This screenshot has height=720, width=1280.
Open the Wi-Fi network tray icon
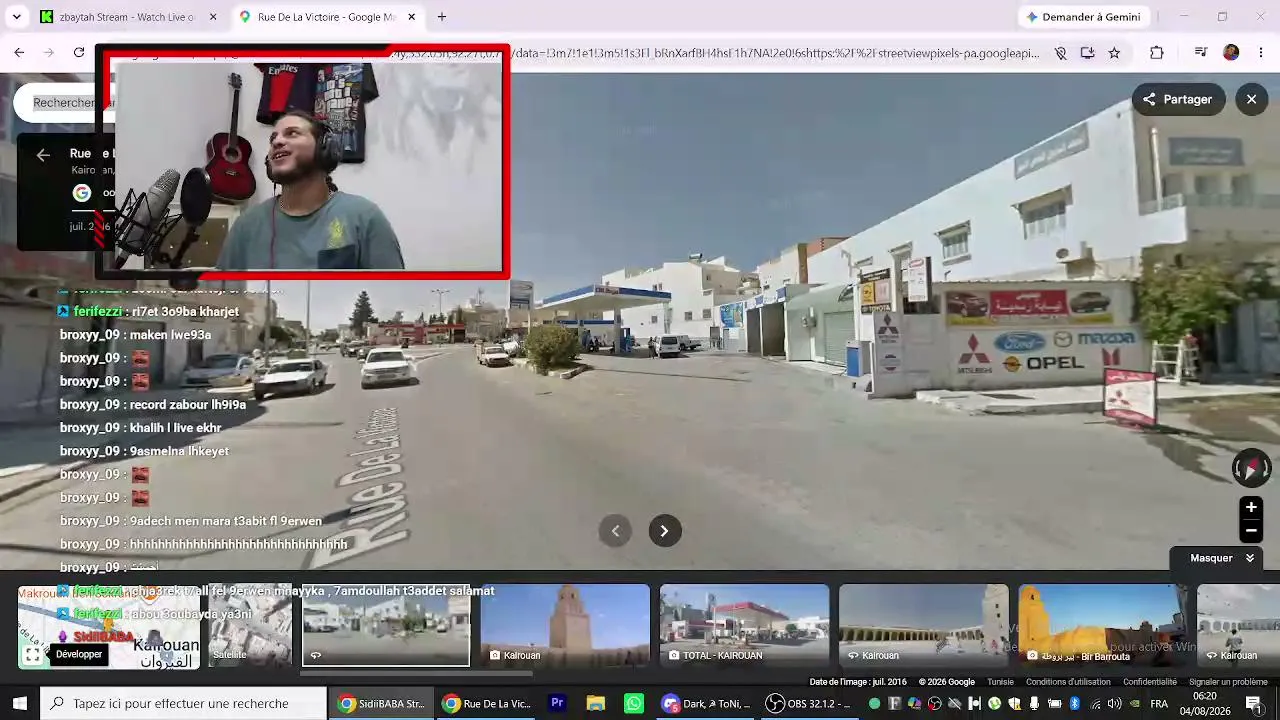1096,704
